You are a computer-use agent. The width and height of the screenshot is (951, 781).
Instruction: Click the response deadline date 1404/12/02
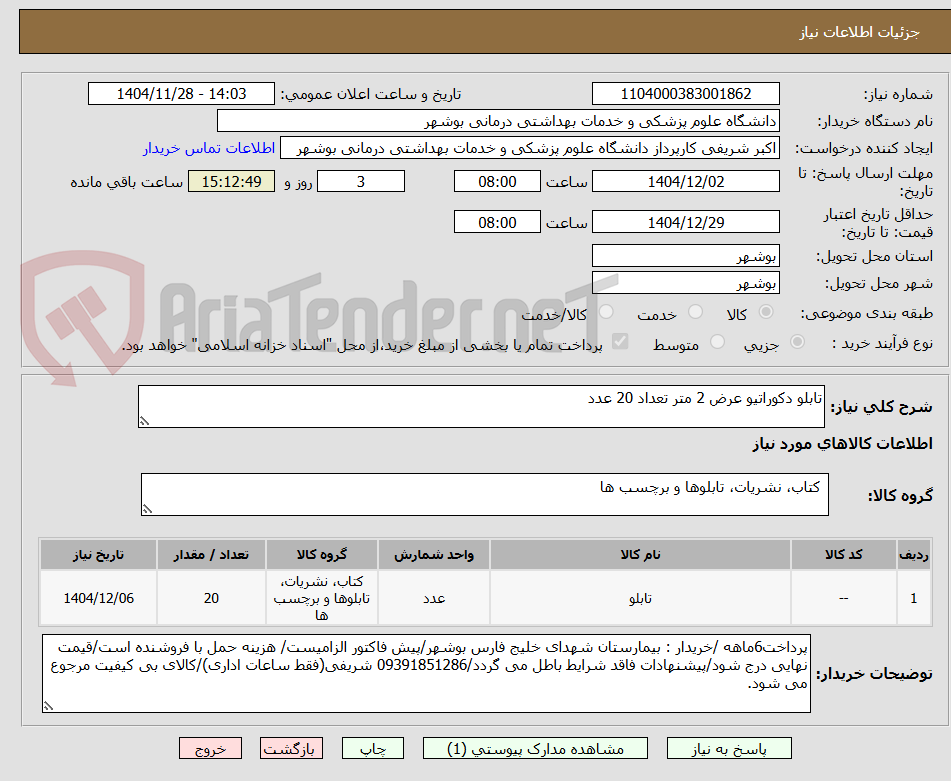pyautogui.click(x=685, y=181)
